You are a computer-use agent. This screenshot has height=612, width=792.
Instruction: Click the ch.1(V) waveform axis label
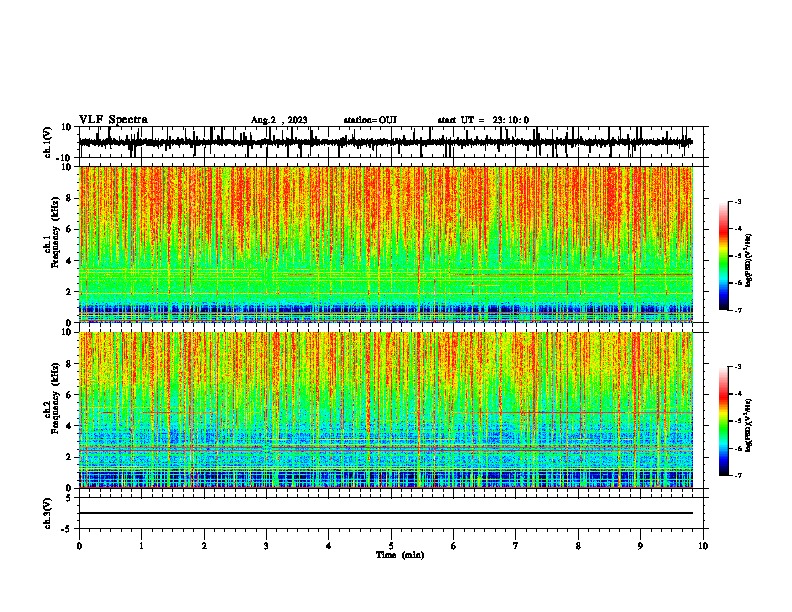[48, 142]
